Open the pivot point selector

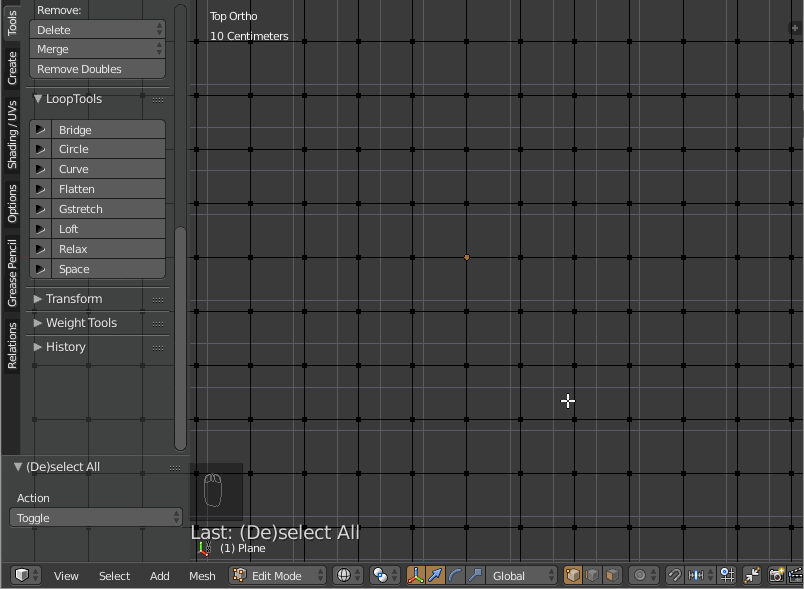(385, 575)
